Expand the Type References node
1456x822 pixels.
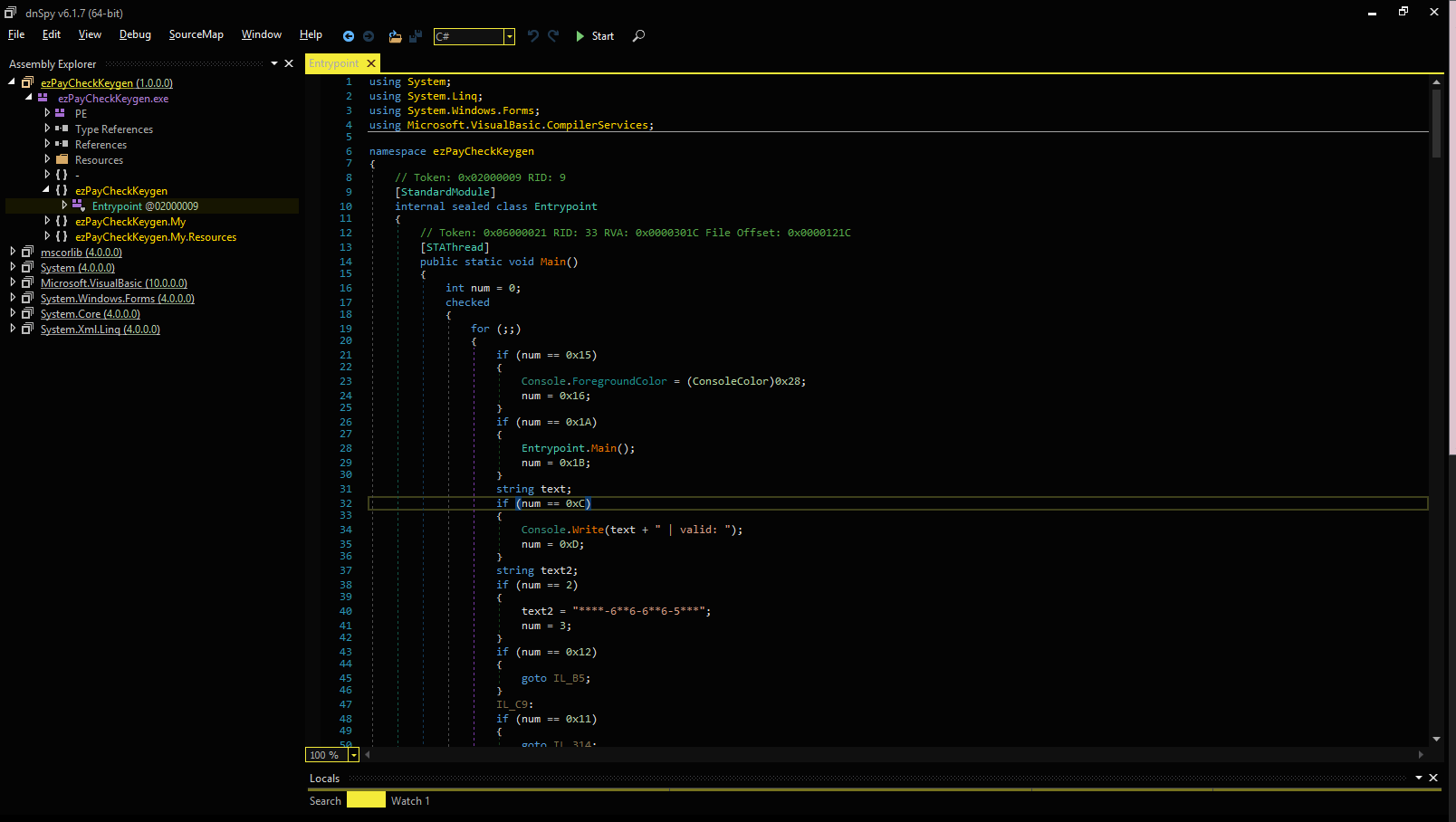click(47, 129)
